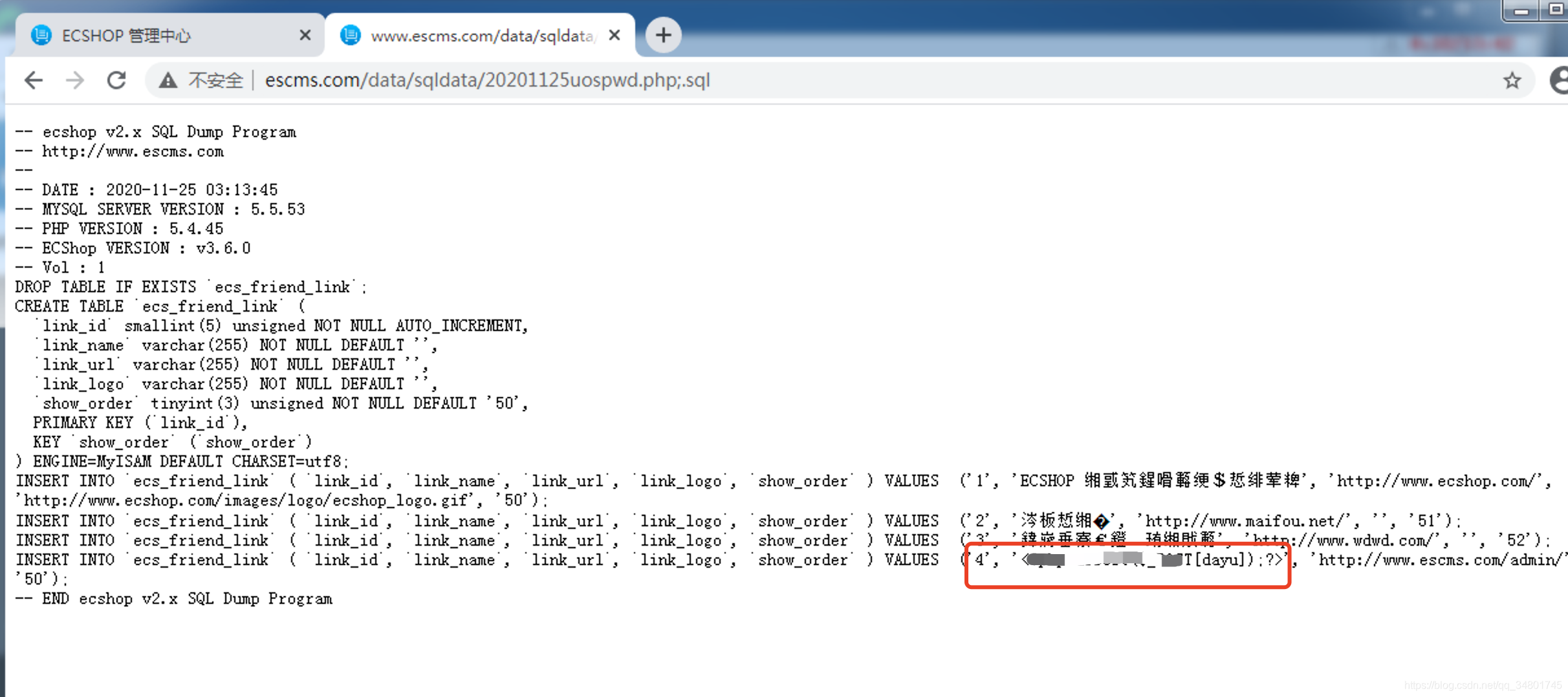This screenshot has width=1568, height=697.
Task: Click the 'http://www.escms.com' comment line
Action: [133, 151]
